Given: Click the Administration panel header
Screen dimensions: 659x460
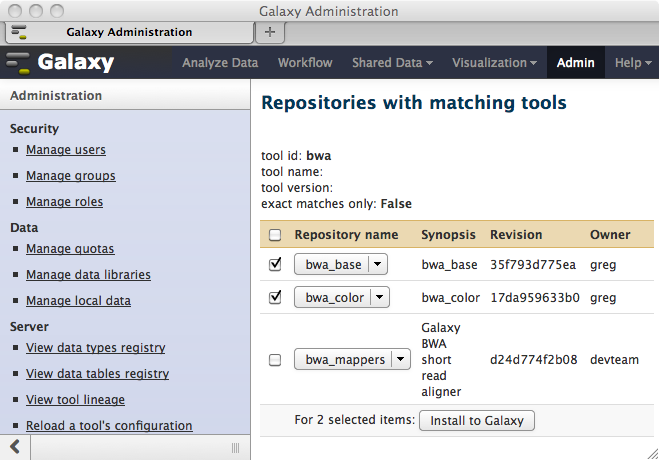Looking at the screenshot, I should coord(56,95).
